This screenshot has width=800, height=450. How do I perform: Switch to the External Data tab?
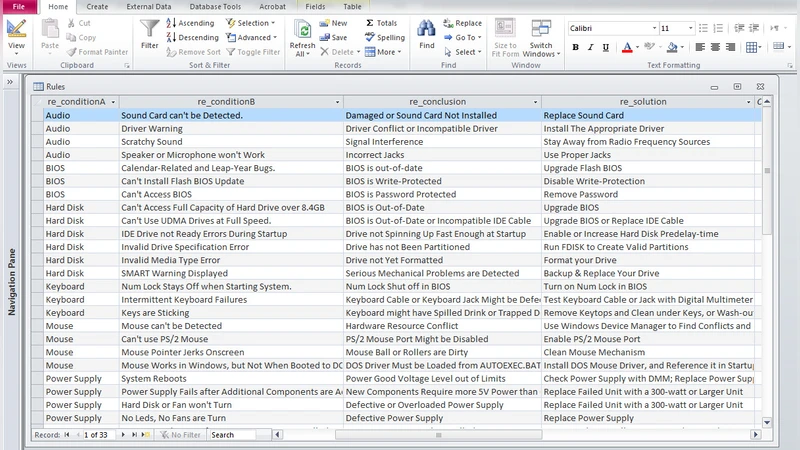pos(148,7)
